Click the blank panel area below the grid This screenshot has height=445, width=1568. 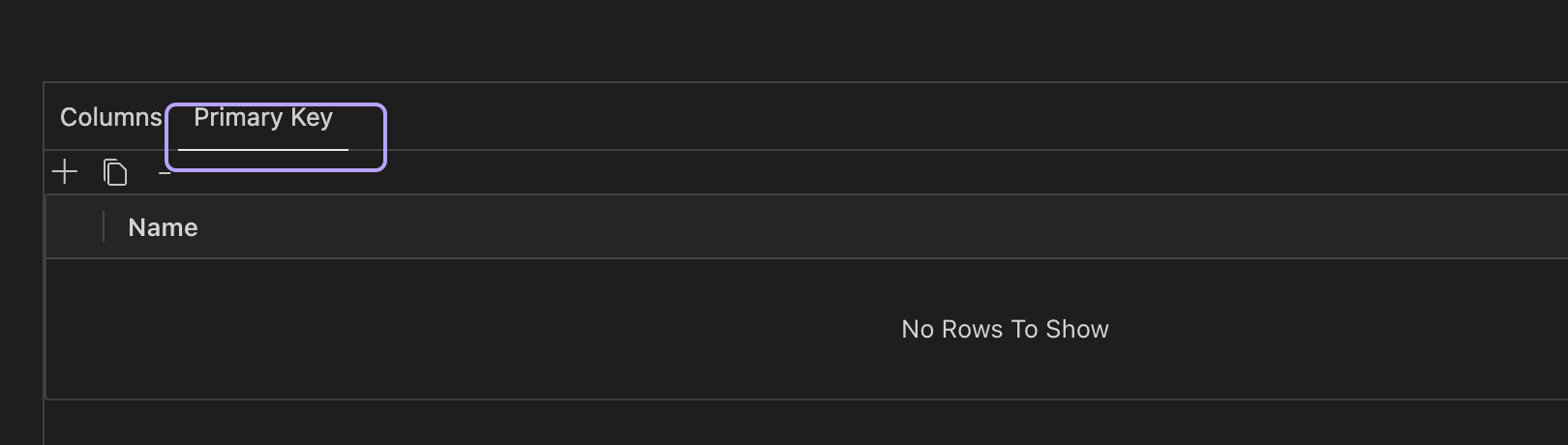[x=805, y=423]
